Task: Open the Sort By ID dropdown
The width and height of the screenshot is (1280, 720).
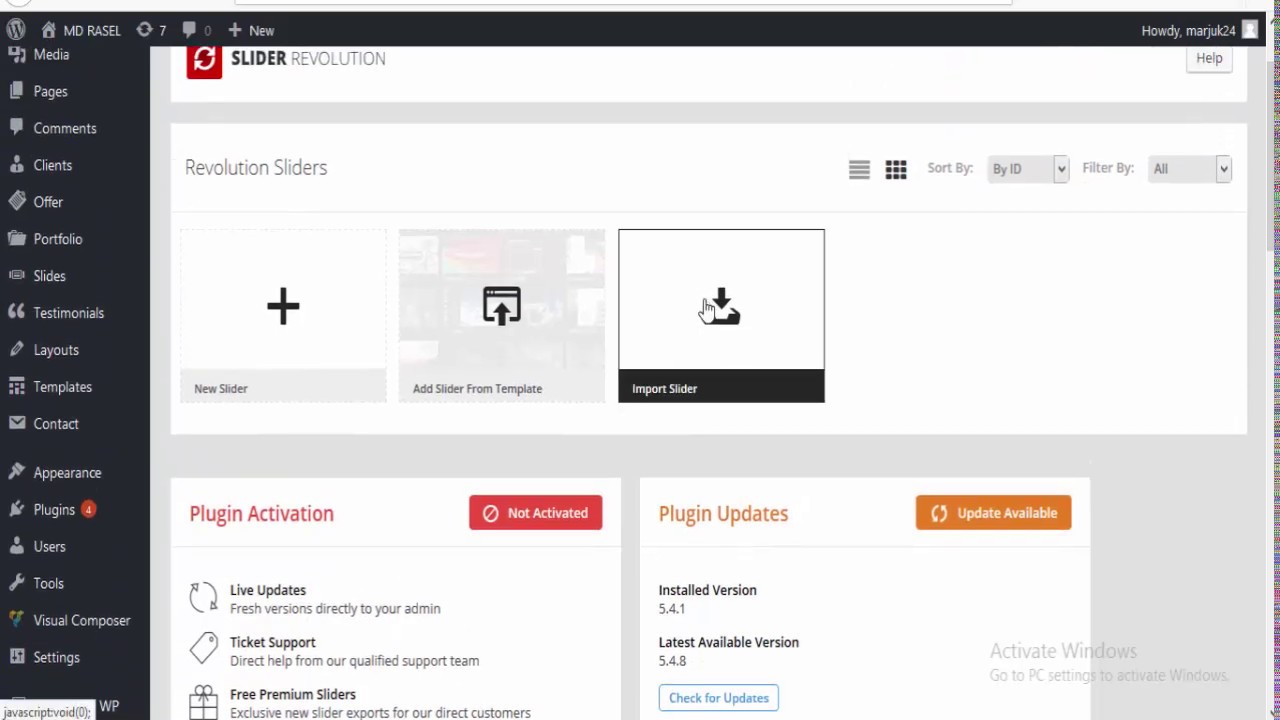Action: (1028, 169)
